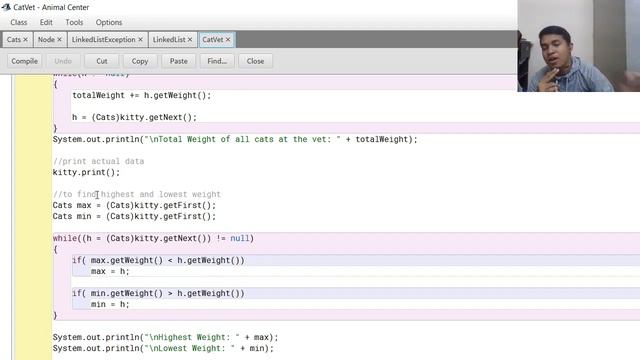Viewport: 640px width, 360px height.
Task: Close the Cats tab with its X
Action: [25, 40]
